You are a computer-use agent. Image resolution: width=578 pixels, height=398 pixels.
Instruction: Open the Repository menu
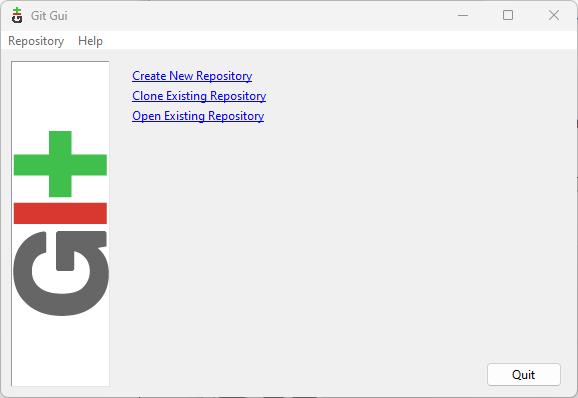pos(36,41)
